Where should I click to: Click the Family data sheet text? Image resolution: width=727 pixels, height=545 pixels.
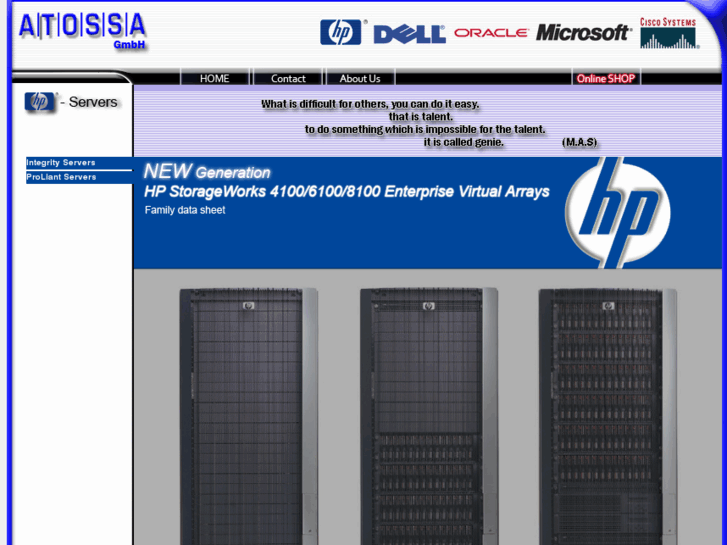[185, 210]
